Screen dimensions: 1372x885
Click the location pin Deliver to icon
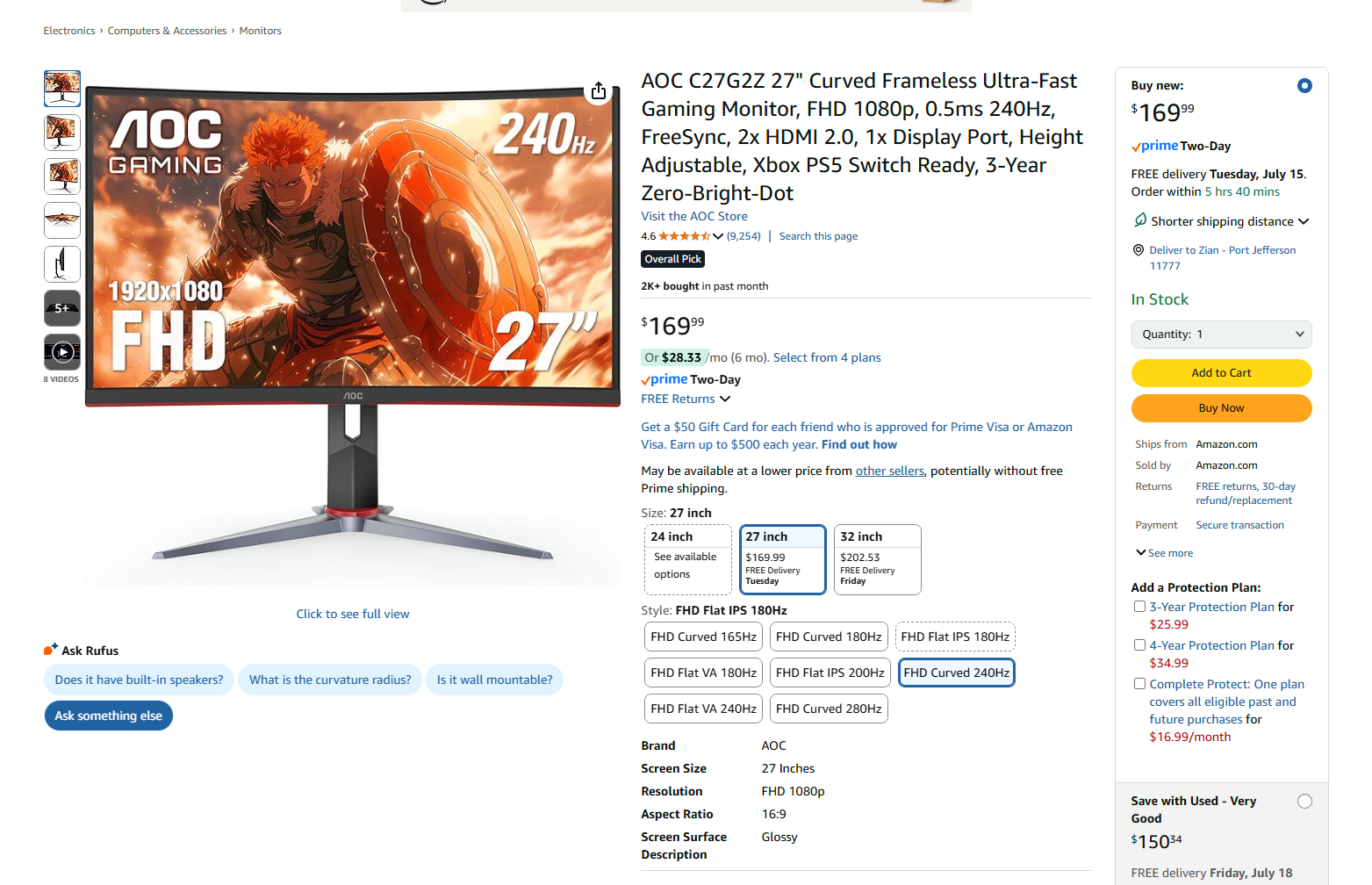pos(1139,250)
